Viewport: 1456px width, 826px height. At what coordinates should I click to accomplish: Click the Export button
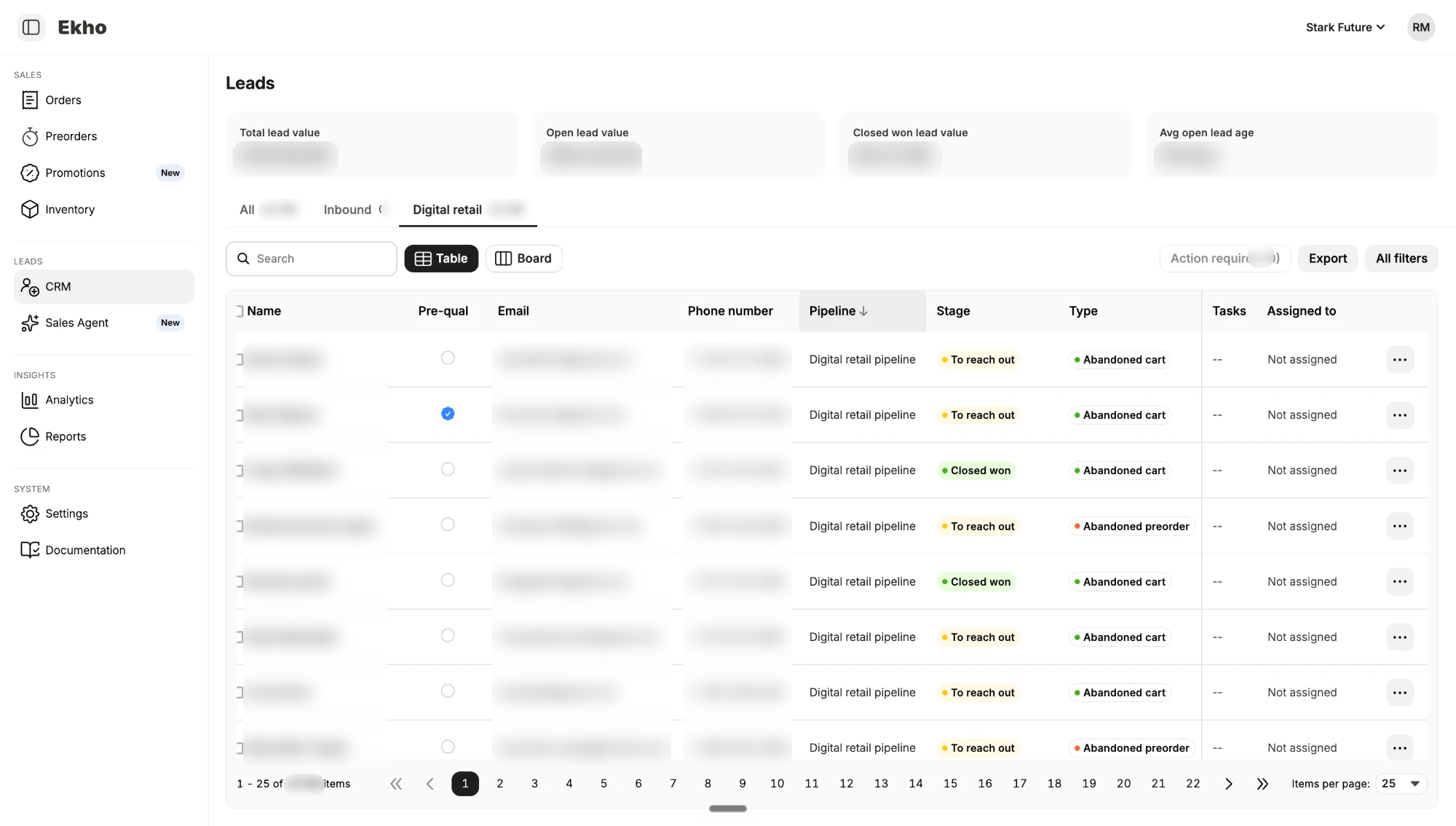tap(1328, 259)
